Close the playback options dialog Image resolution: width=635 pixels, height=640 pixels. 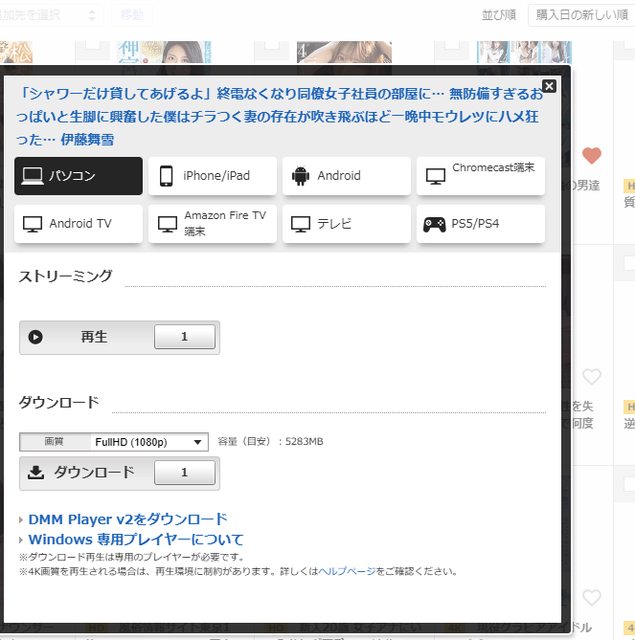[x=549, y=86]
